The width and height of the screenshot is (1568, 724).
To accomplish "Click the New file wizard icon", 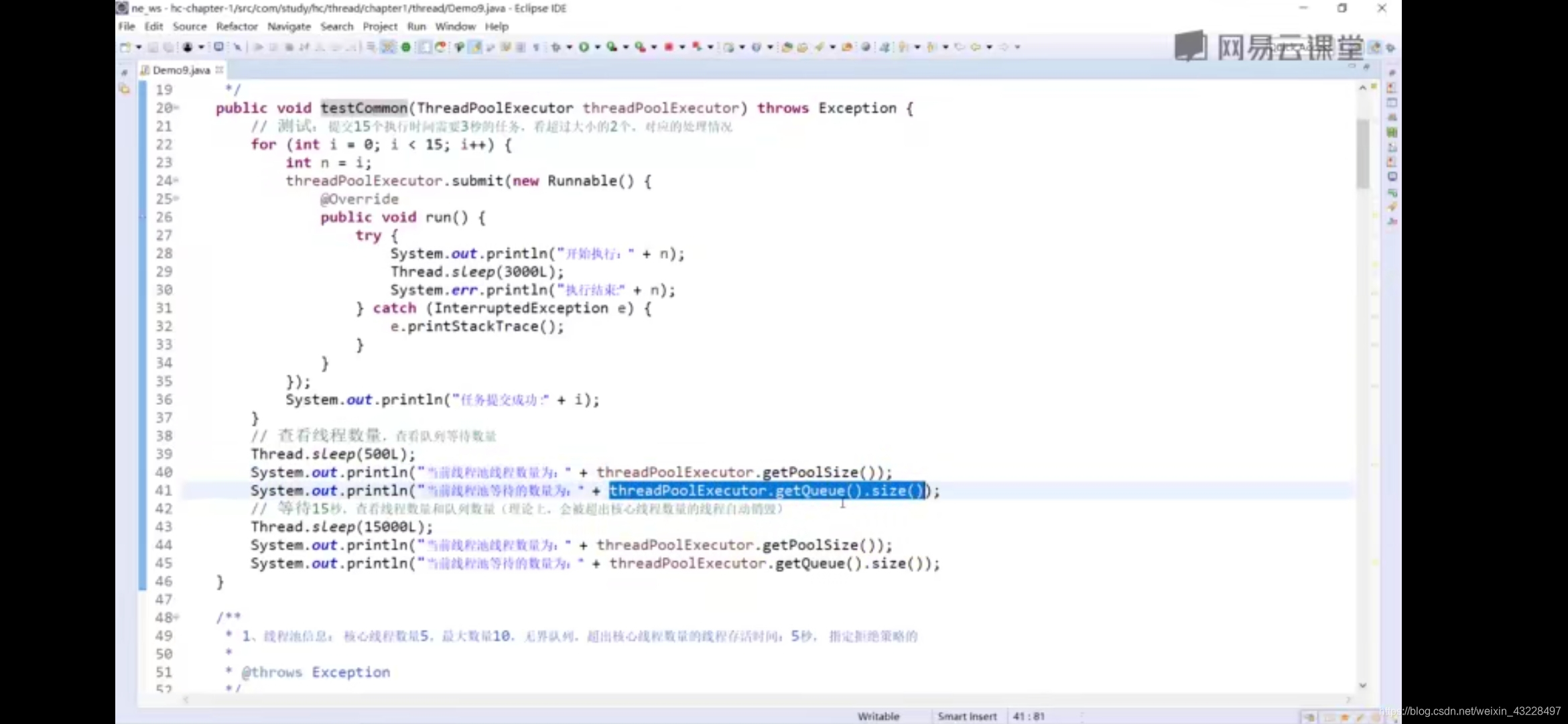I will [125, 47].
